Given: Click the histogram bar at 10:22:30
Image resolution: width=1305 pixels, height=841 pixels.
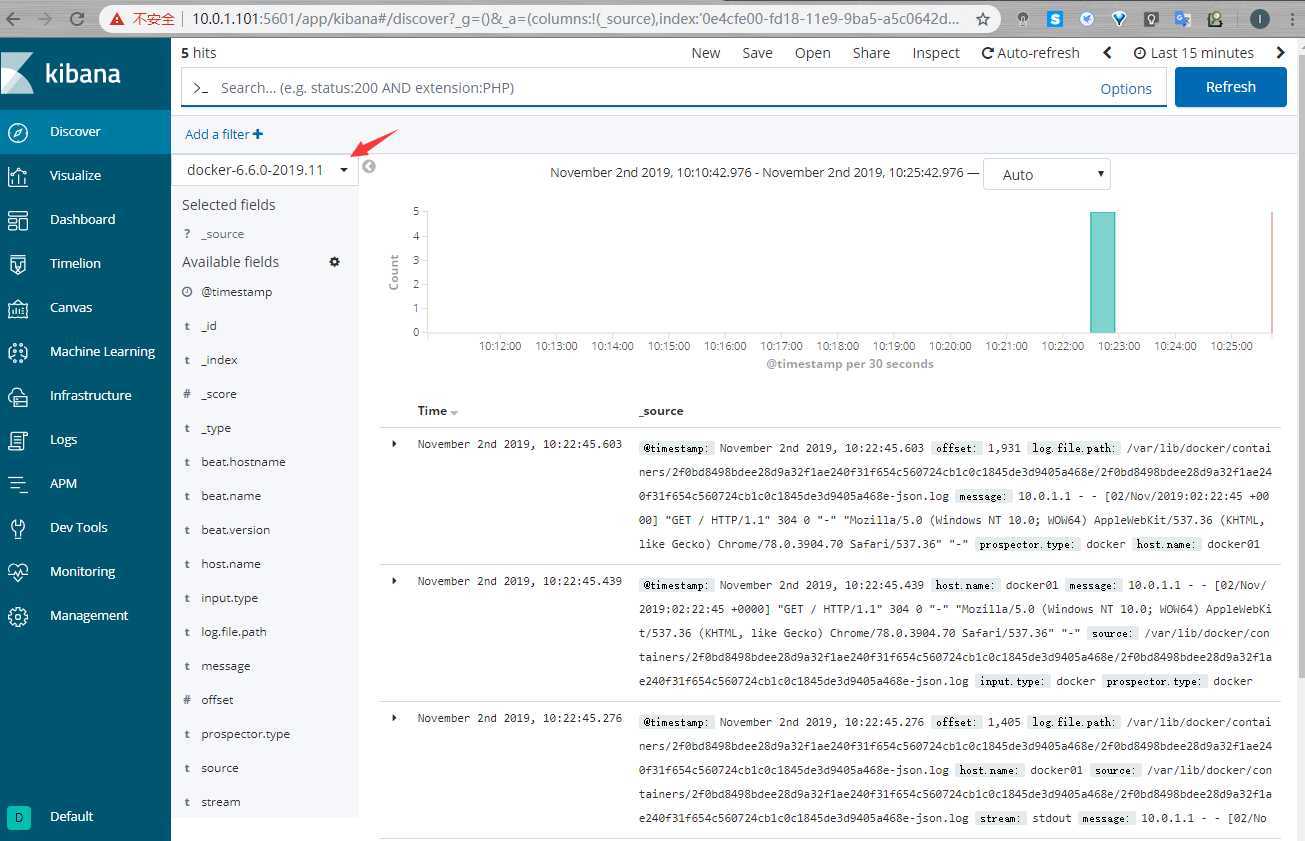Looking at the screenshot, I should [1102, 271].
